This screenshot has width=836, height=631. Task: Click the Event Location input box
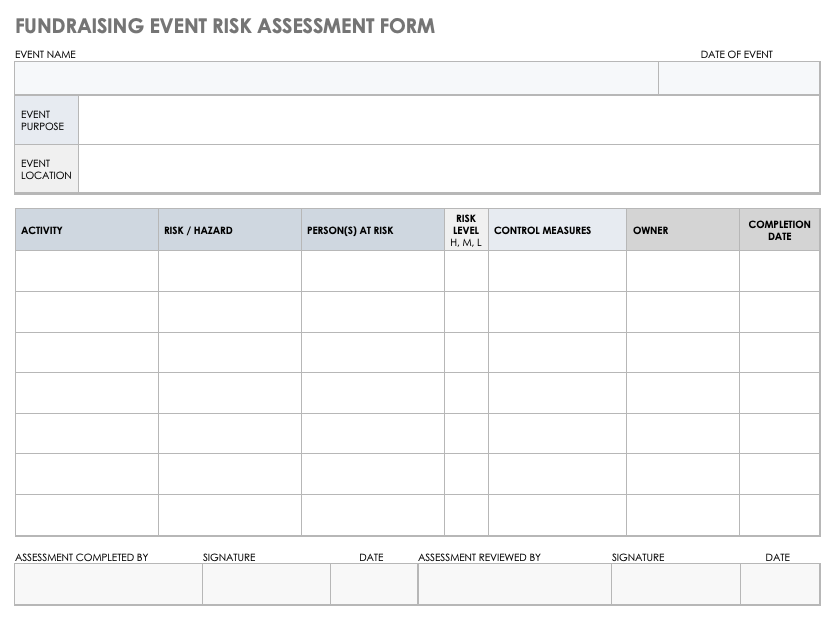(x=448, y=169)
